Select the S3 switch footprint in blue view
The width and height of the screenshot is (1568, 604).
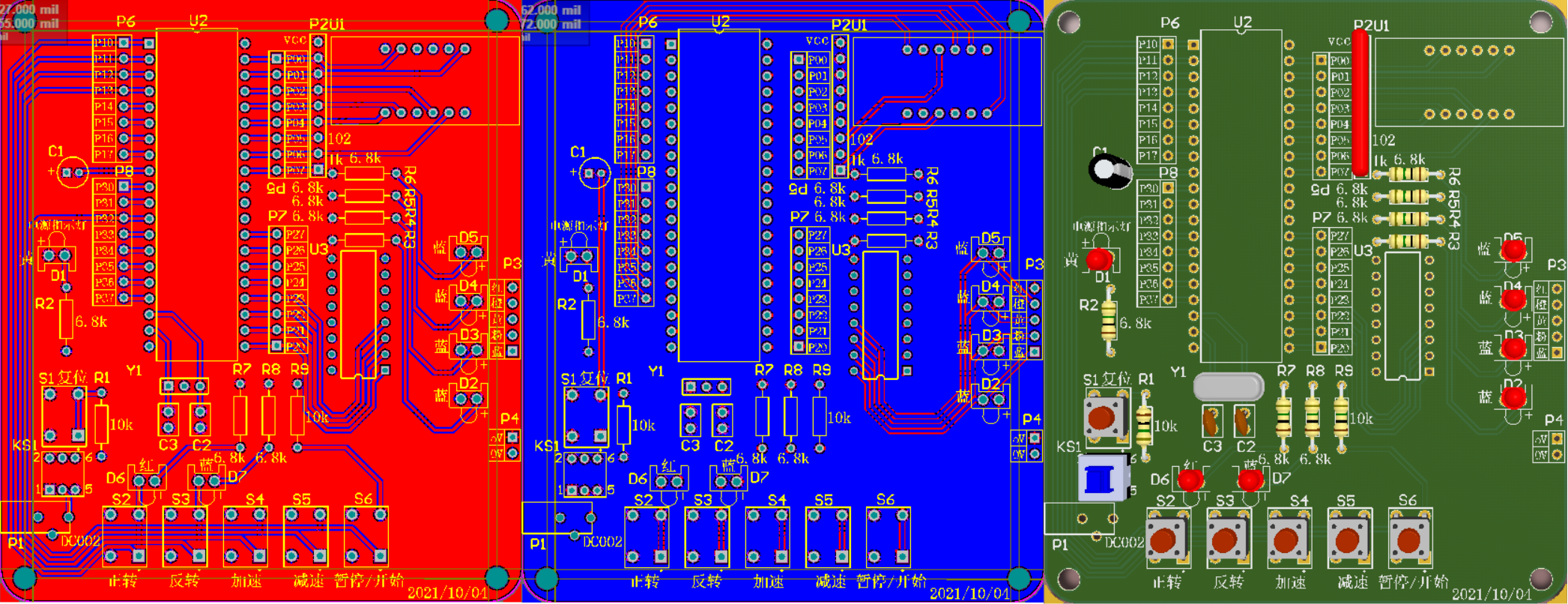707,536
